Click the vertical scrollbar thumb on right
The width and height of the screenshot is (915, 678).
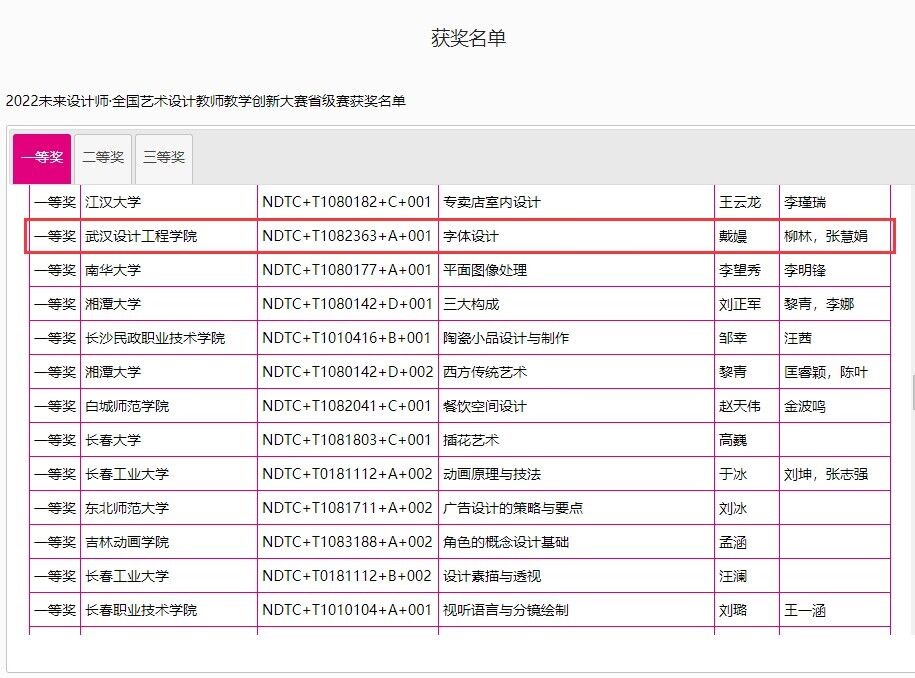pyautogui.click(x=911, y=392)
